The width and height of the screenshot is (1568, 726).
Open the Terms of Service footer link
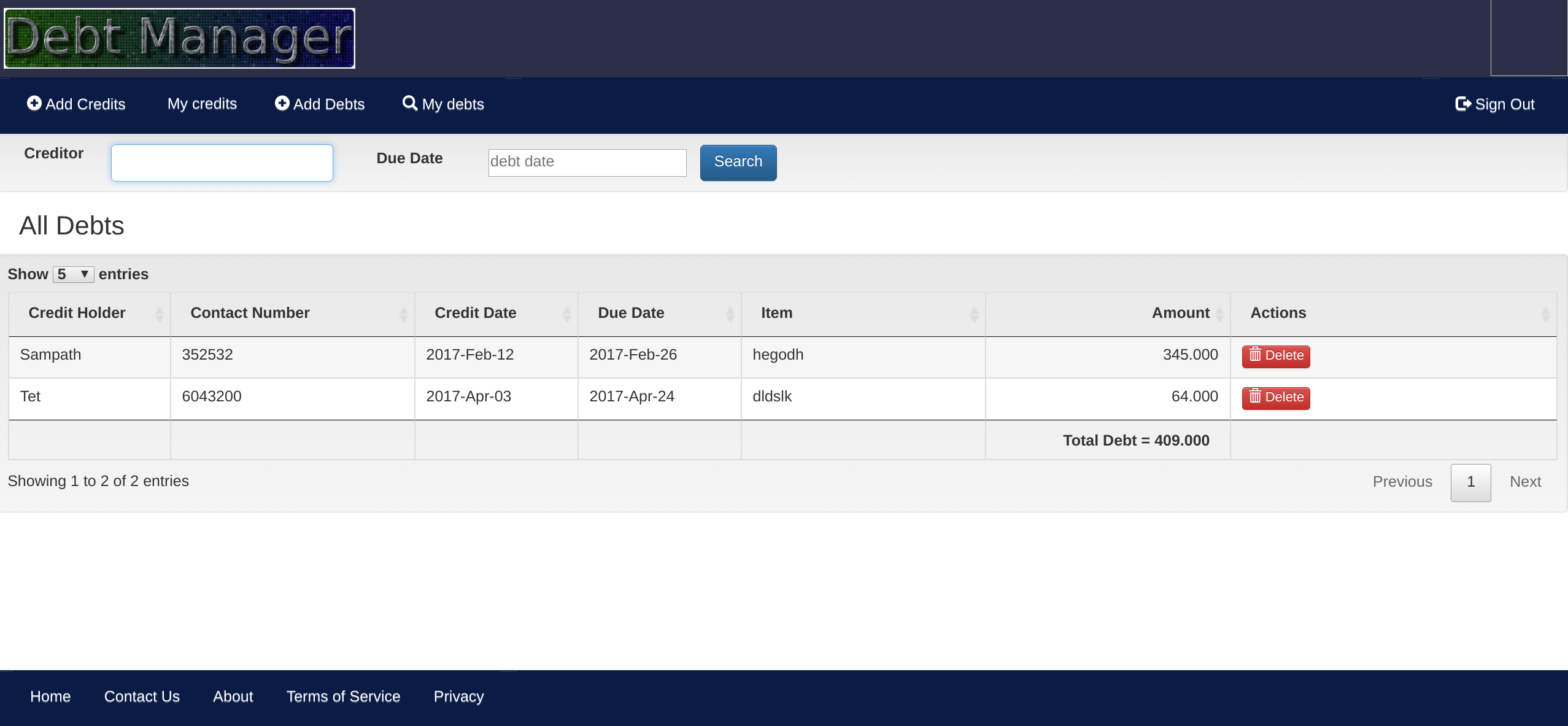coord(343,697)
